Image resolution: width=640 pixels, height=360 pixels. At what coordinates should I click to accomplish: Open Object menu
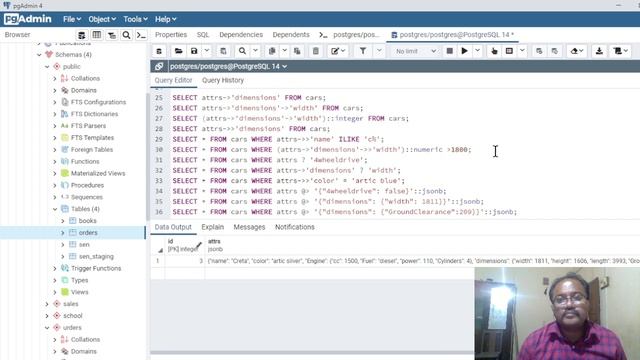[102, 19]
